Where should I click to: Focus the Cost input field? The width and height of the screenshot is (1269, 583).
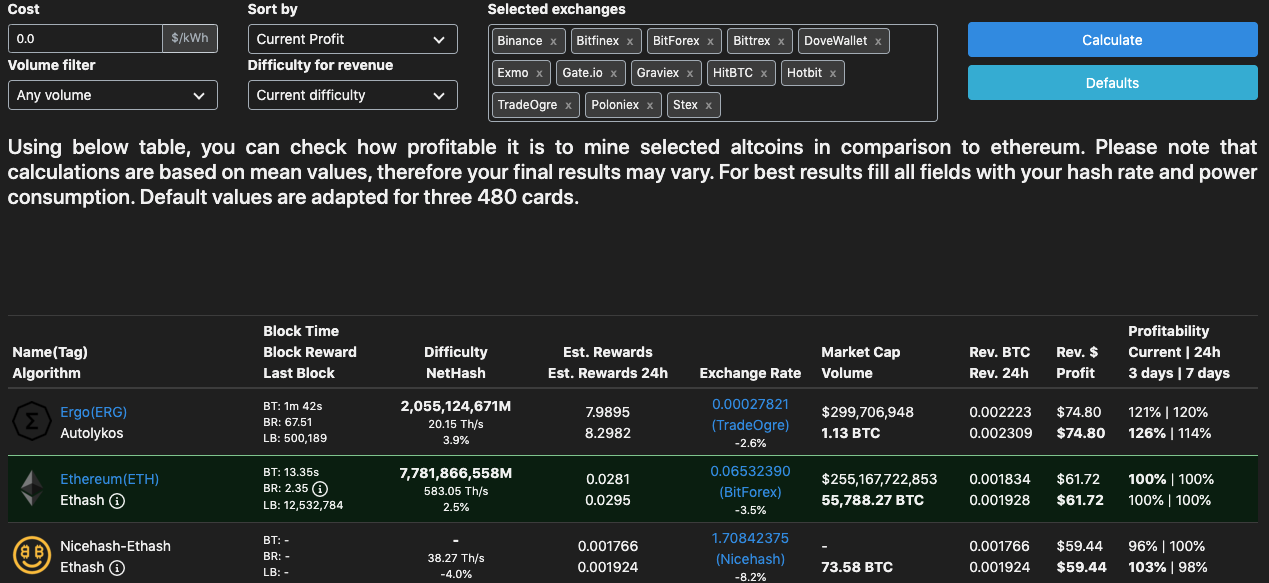click(x=85, y=39)
